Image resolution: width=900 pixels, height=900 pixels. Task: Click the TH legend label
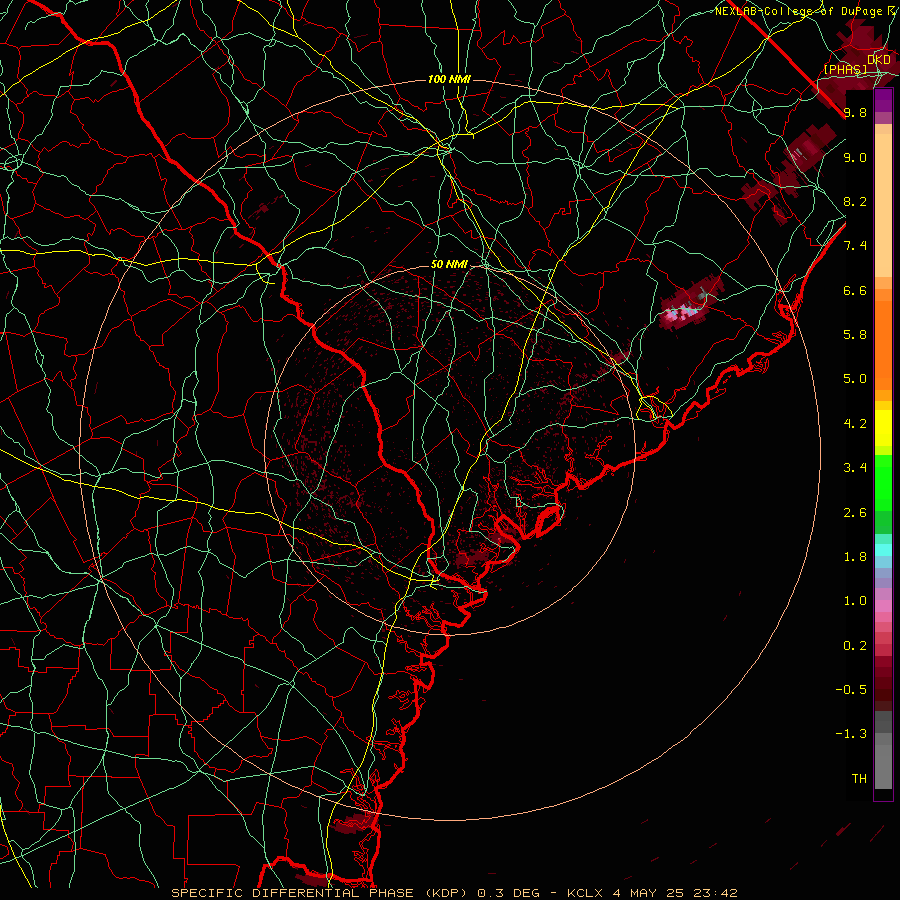(x=859, y=779)
